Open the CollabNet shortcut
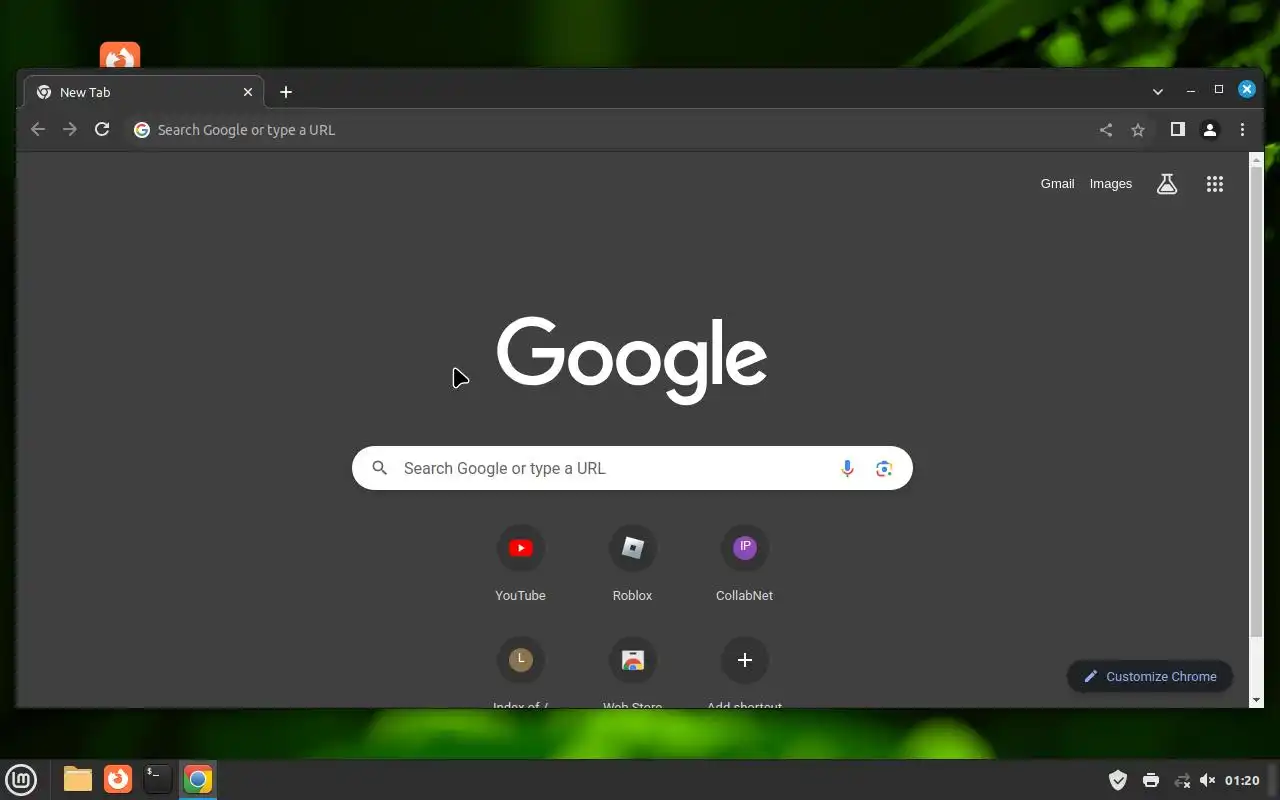This screenshot has width=1280, height=800. click(745, 563)
